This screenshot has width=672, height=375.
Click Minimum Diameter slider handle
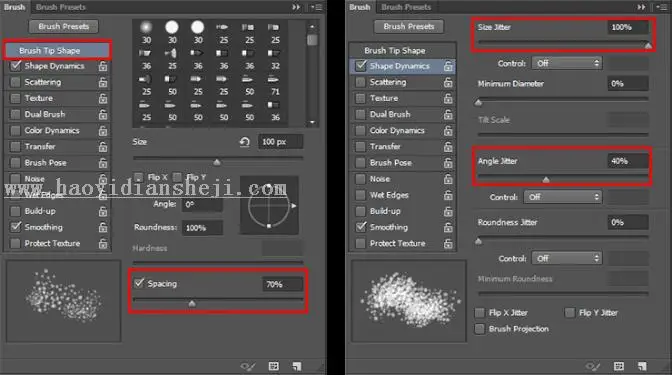point(479,102)
